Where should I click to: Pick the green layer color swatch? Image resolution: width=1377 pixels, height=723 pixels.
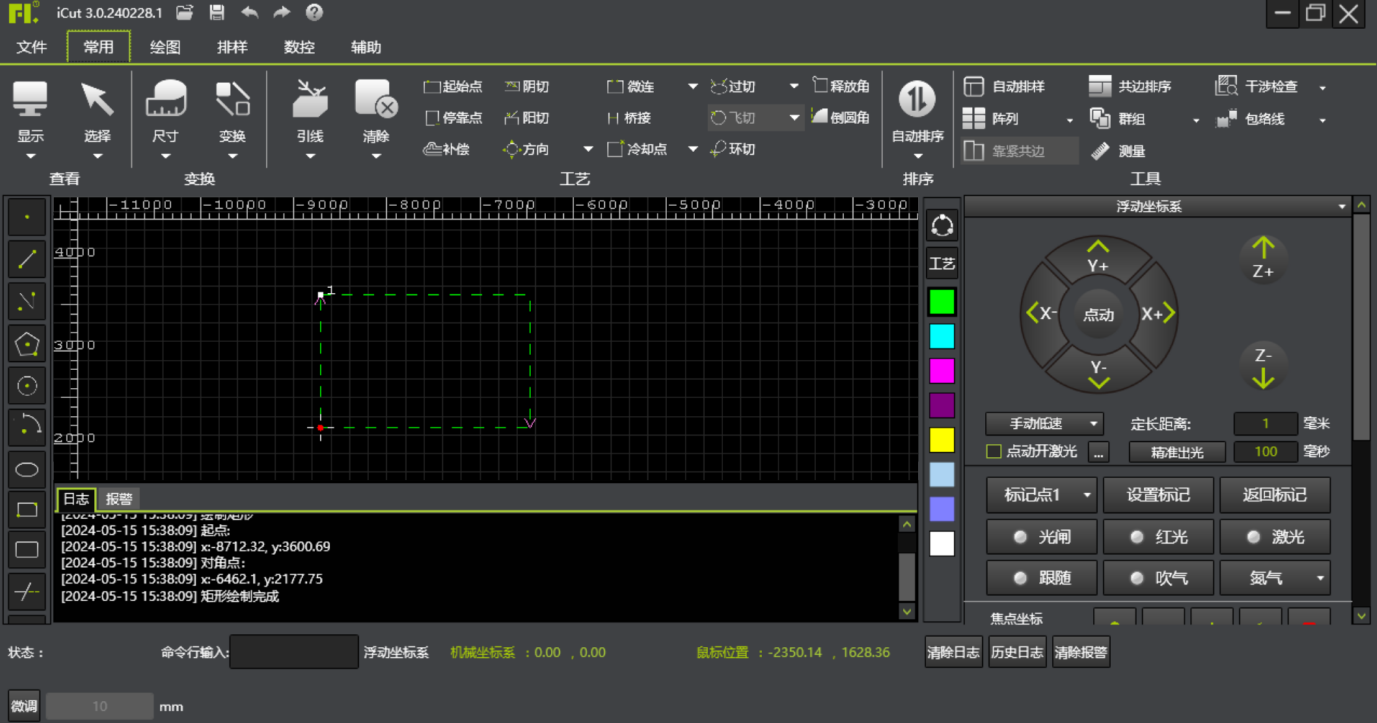coord(942,301)
